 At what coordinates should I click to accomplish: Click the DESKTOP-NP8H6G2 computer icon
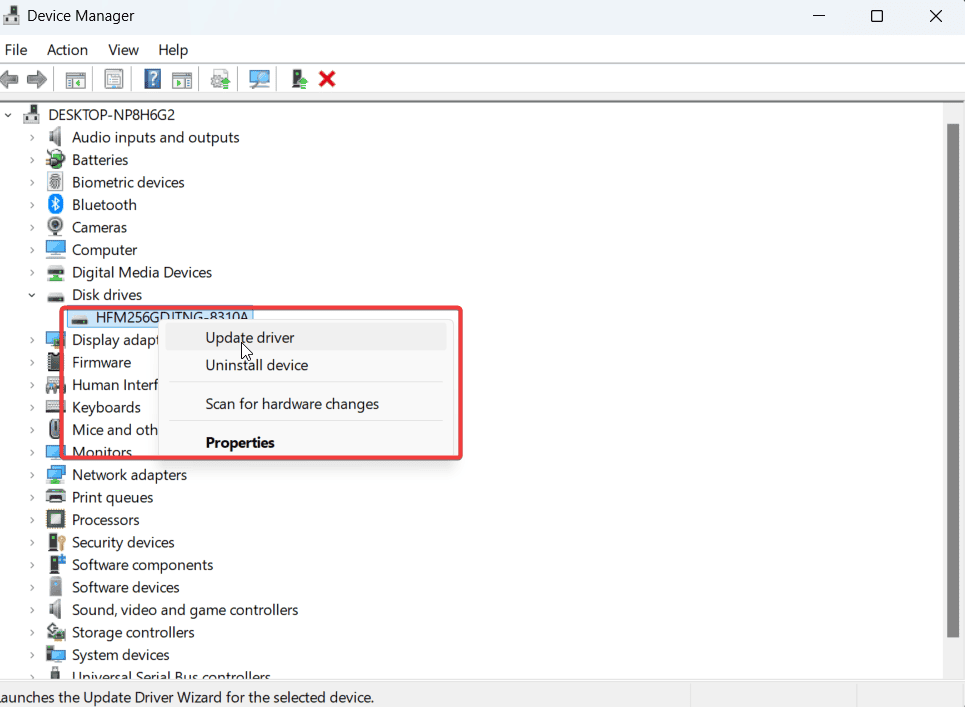[x=31, y=114]
